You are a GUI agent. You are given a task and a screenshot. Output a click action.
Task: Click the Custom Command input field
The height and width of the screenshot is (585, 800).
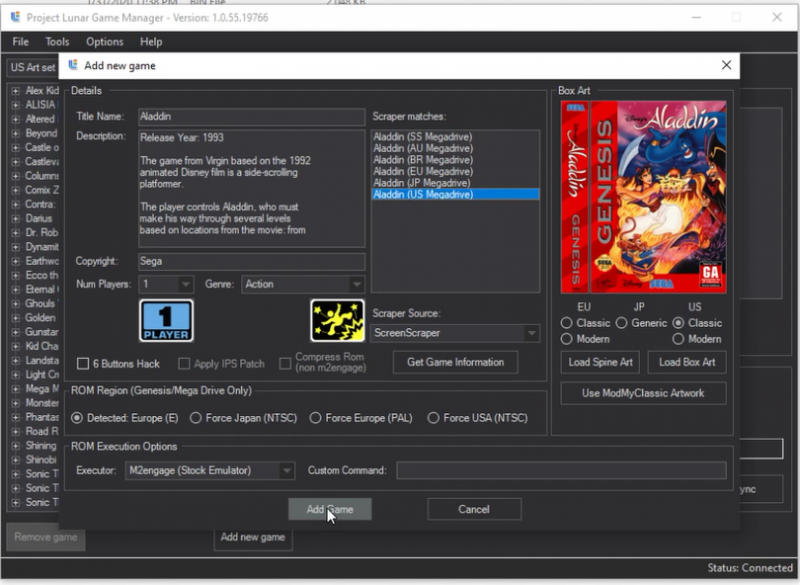pos(562,470)
